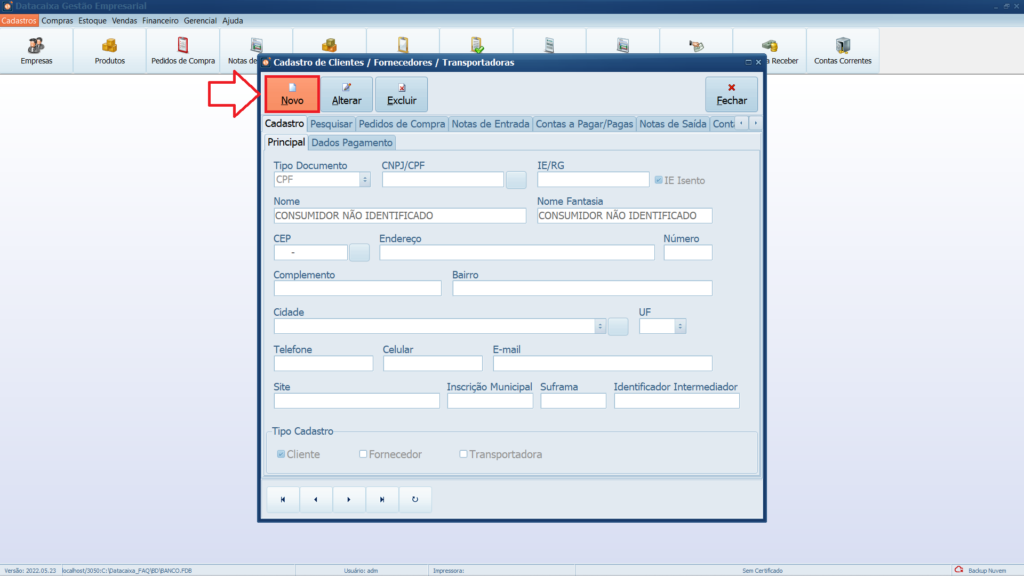Click the Excluir delete button

(x=401, y=94)
